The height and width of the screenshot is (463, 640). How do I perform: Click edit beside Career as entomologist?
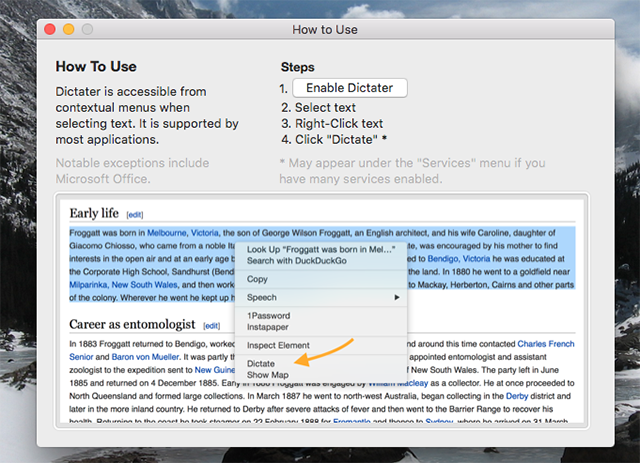[211, 326]
